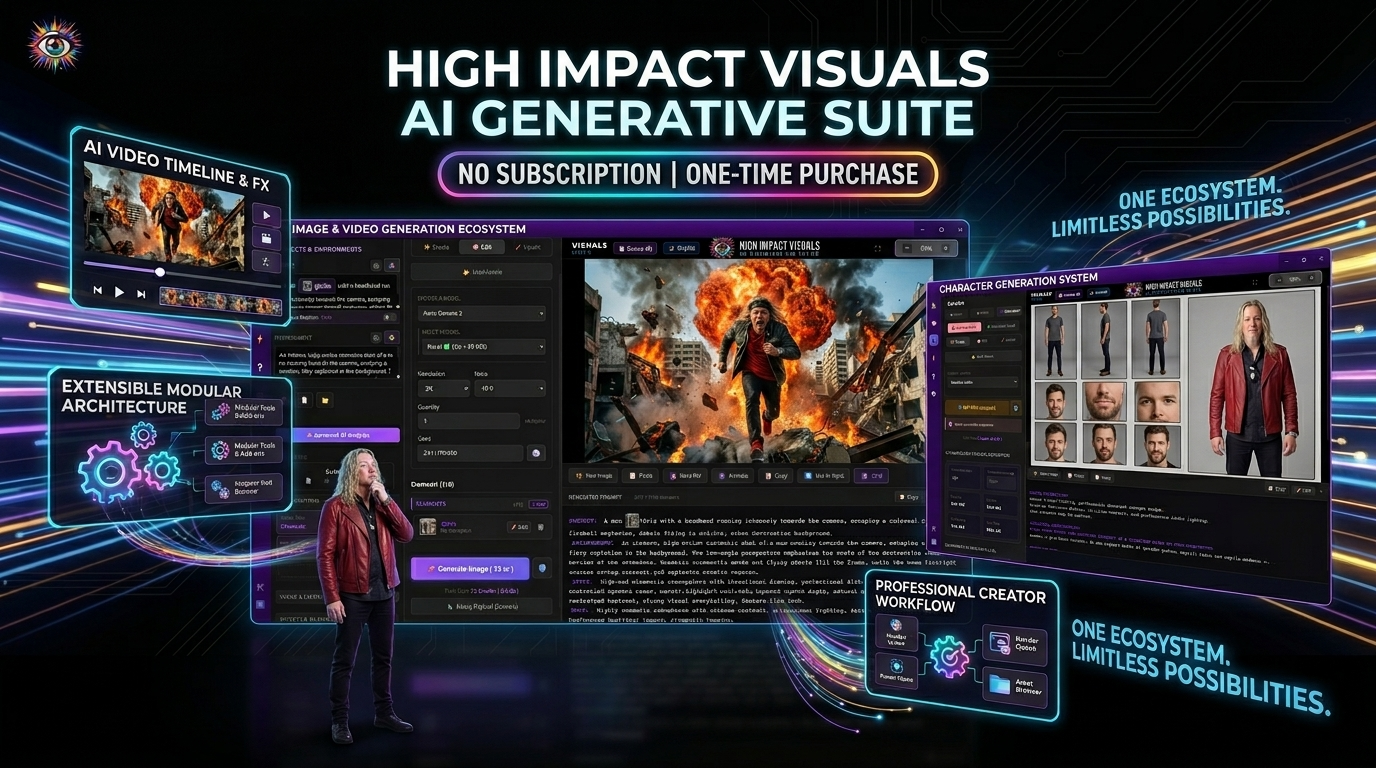1376x768 pixels.
Task: Select side-profile full-body thumbnail in Character window
Action: (1103, 339)
